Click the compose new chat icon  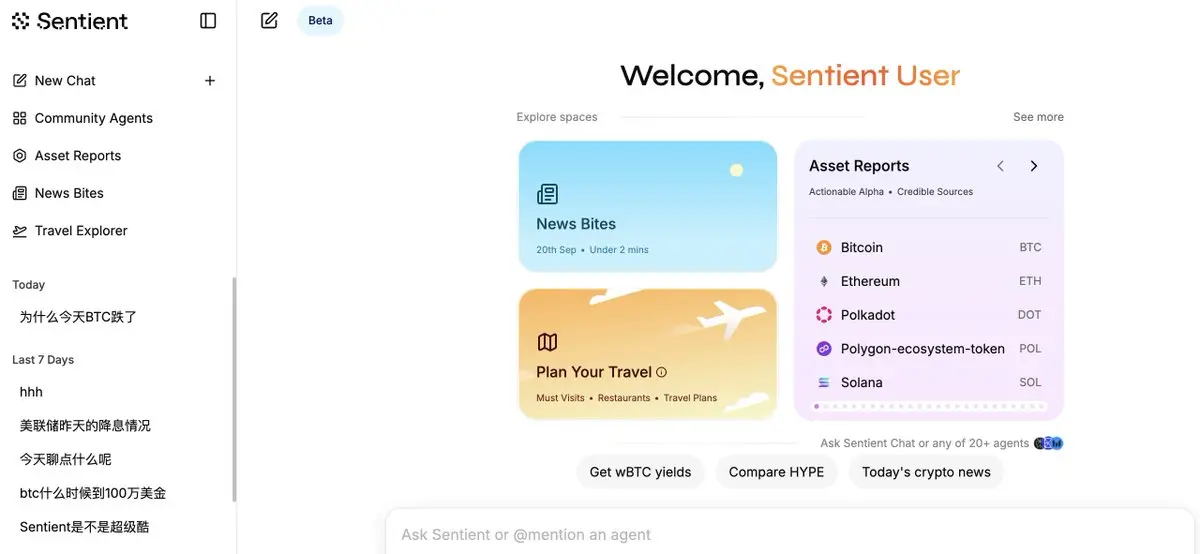269,20
